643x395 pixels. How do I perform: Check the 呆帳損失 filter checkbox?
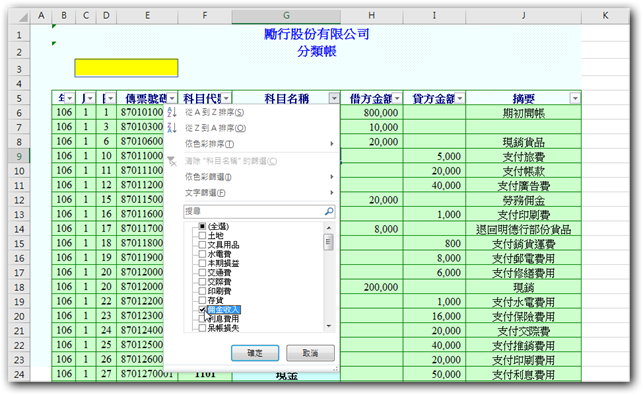(202, 328)
